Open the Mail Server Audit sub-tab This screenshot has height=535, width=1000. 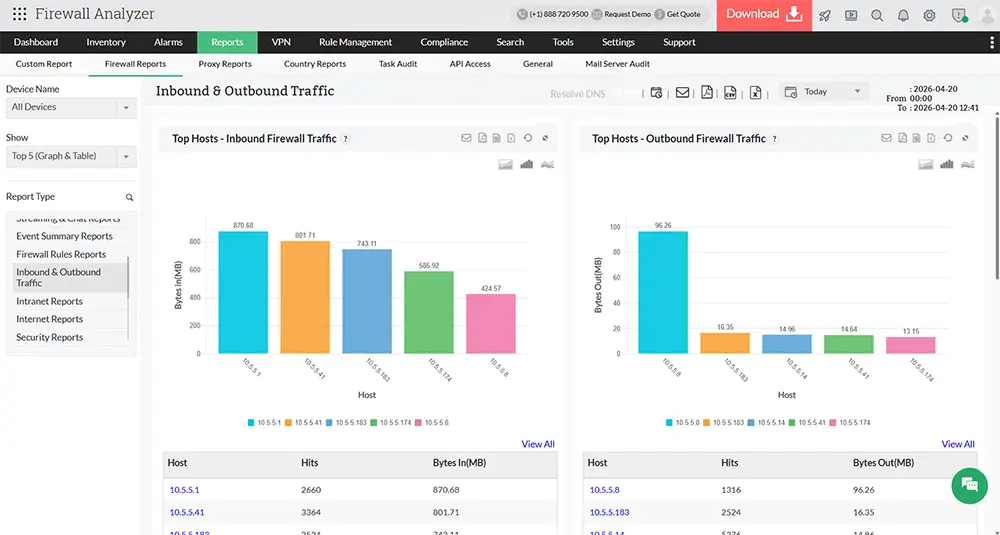(x=617, y=64)
